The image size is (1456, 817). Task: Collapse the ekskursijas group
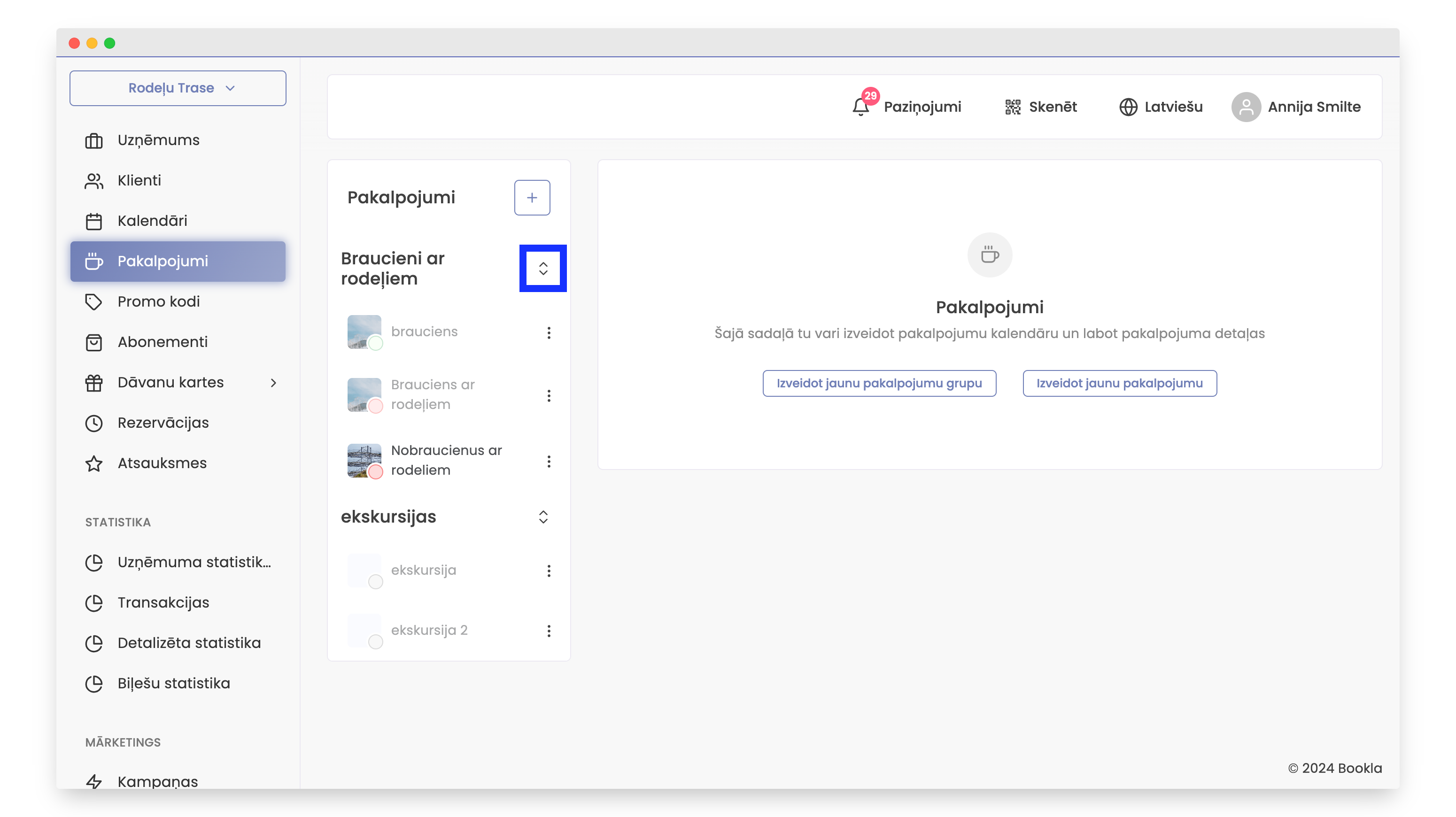click(542, 516)
